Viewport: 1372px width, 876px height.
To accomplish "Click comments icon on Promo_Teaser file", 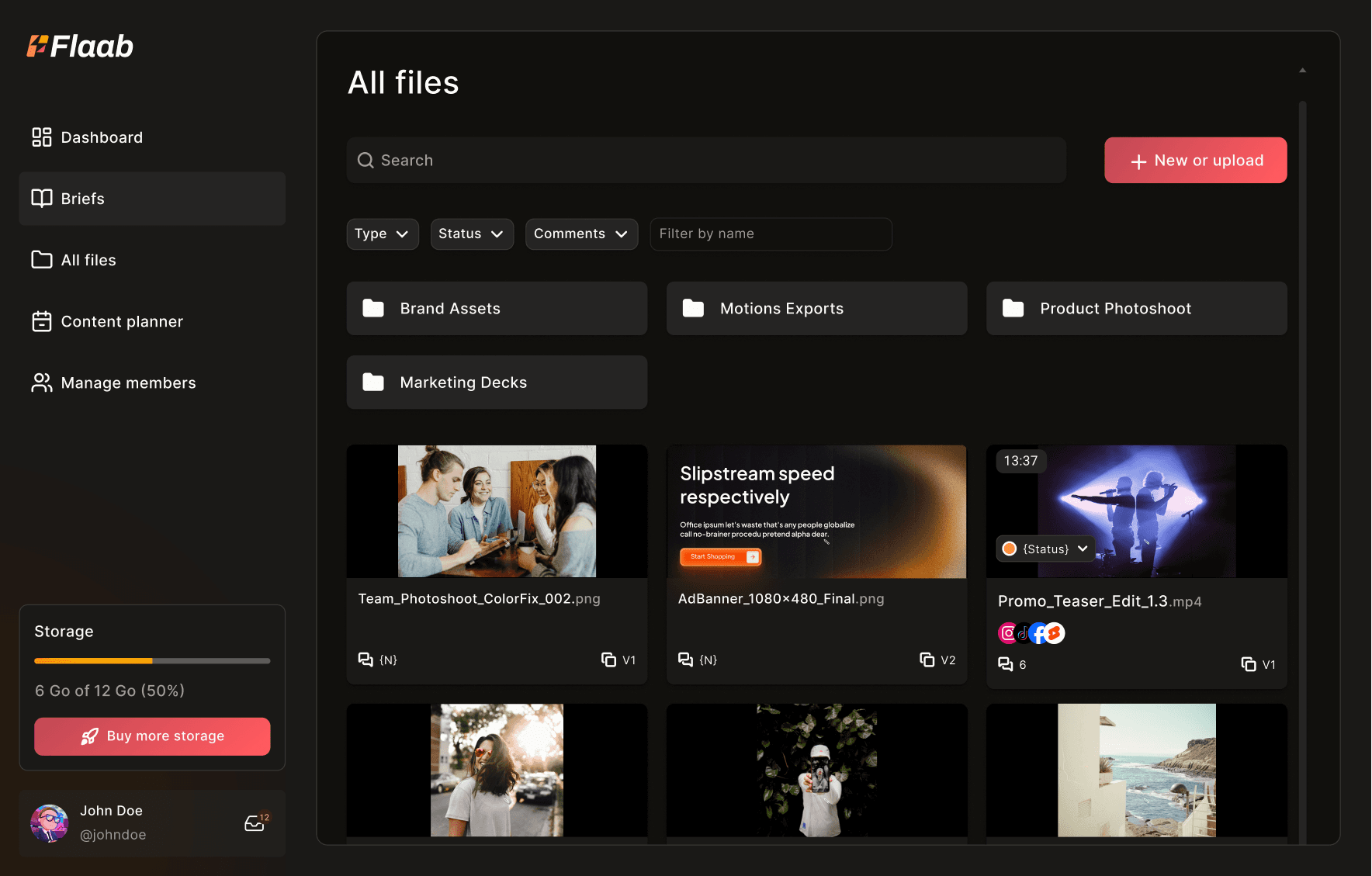I will (1005, 664).
